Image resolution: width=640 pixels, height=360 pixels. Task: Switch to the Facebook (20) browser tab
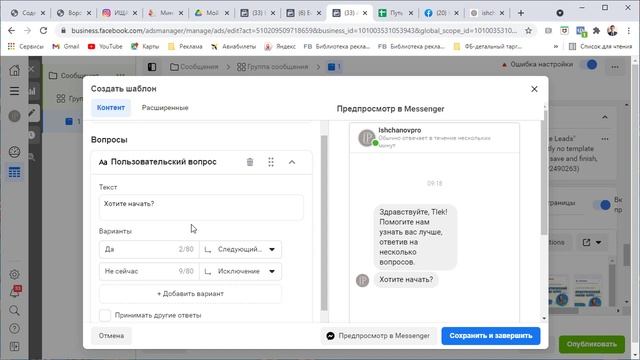pos(442,13)
